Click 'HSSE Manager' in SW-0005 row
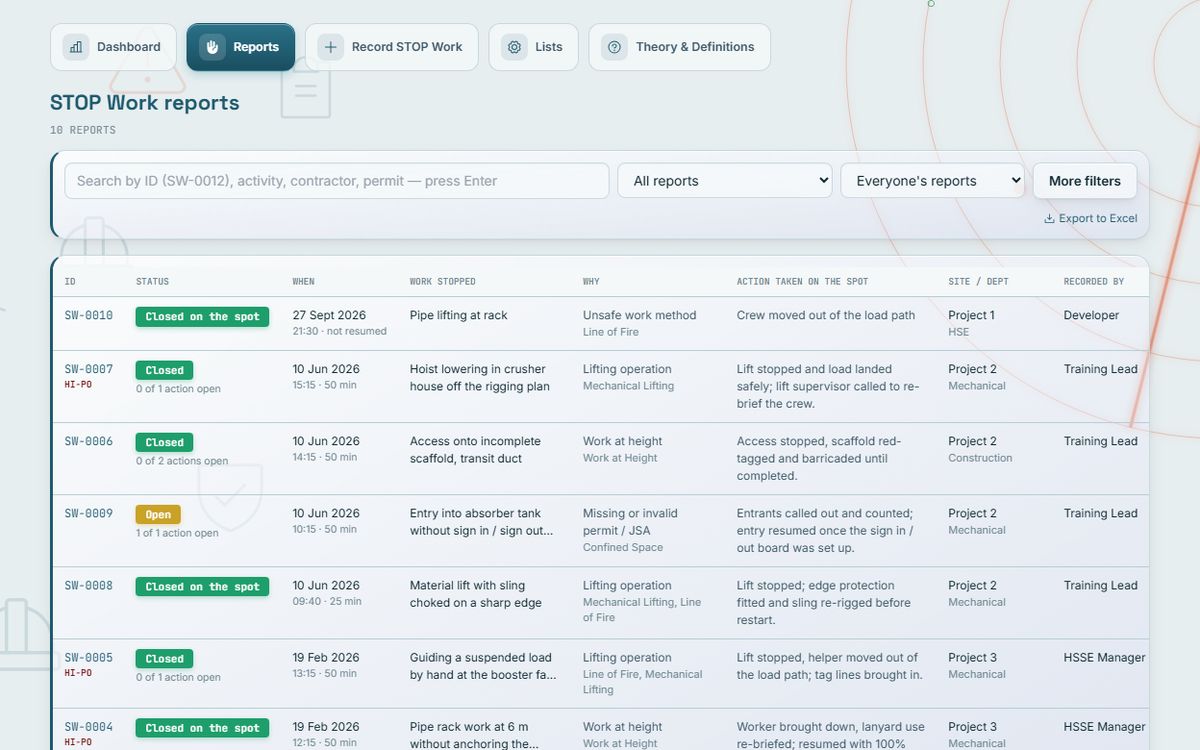Viewport: 1200px width, 750px height. click(1104, 658)
